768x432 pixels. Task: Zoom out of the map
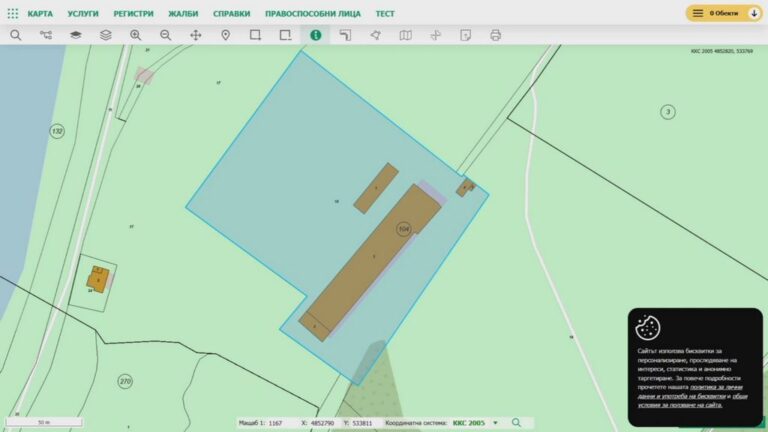point(166,35)
